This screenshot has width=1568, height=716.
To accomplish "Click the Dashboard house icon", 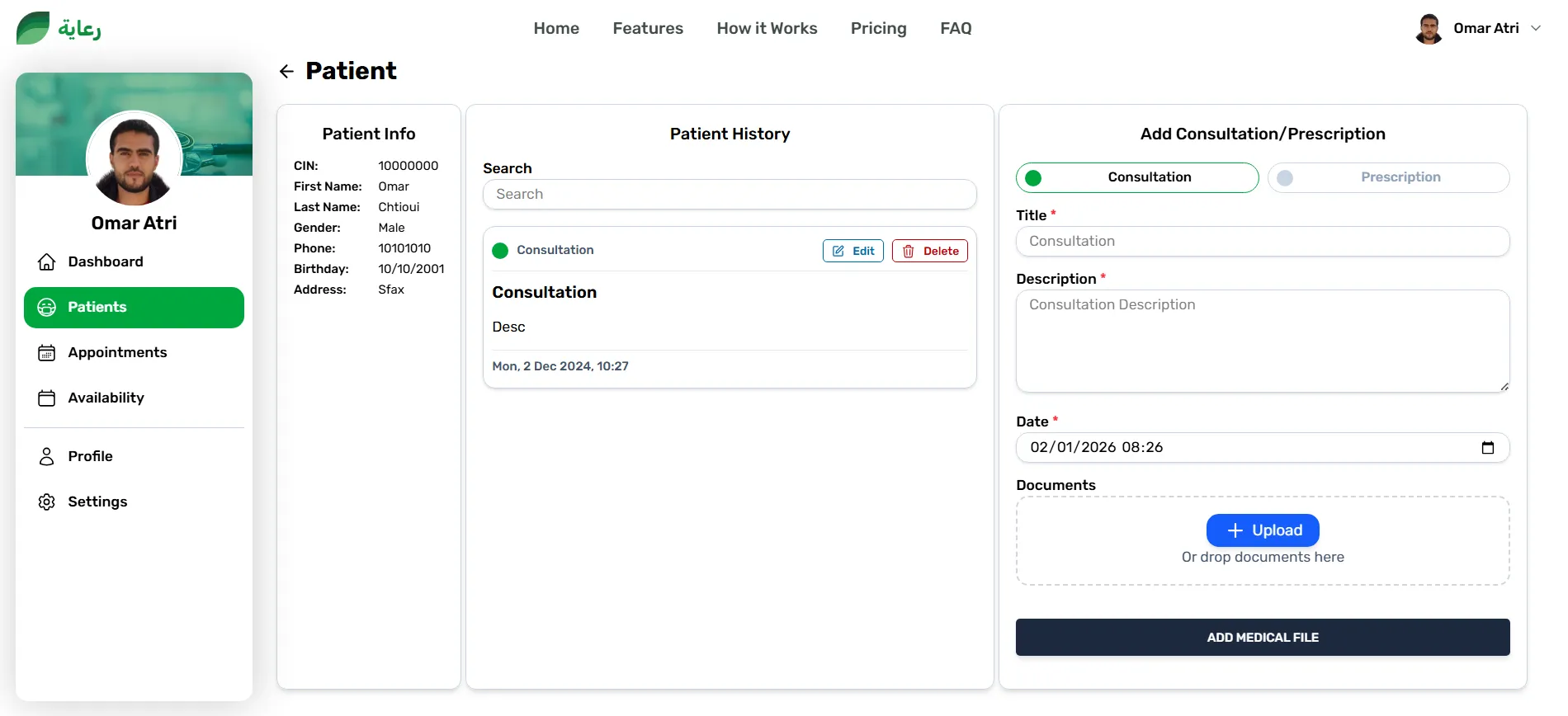I will pos(47,261).
